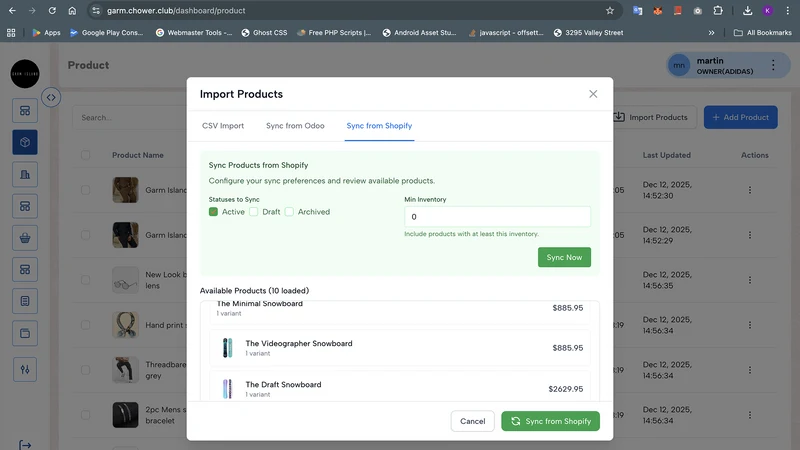Close the Import Products dialog
800x450 pixels.
593,94
